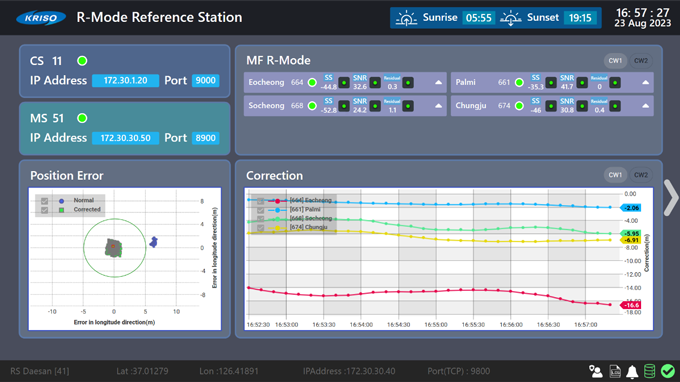Viewport: 680px width, 382px height.
Task: Click Chungju SS indicator box
Action: click(x=551, y=106)
